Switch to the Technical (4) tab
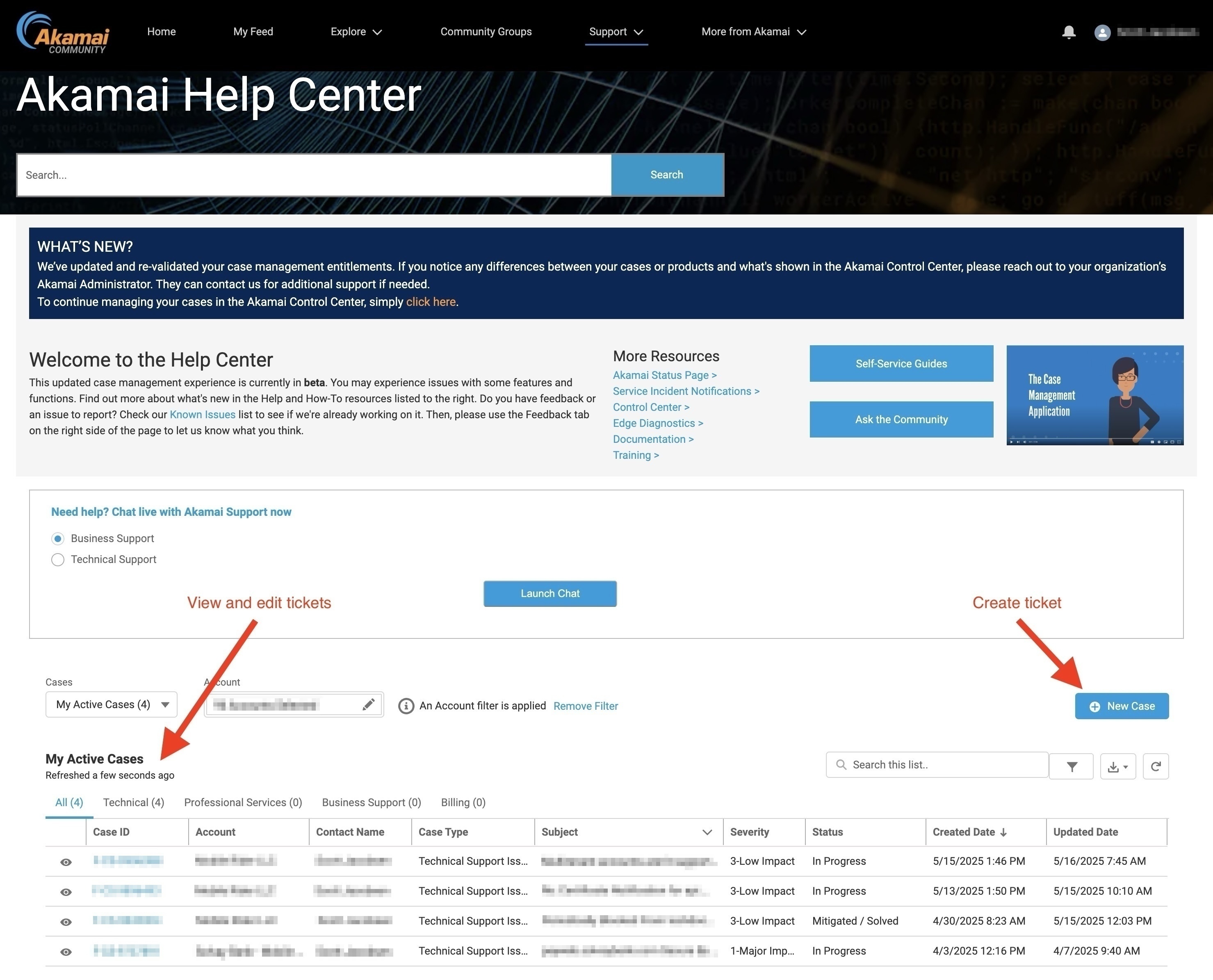The image size is (1213, 980). pos(133,802)
